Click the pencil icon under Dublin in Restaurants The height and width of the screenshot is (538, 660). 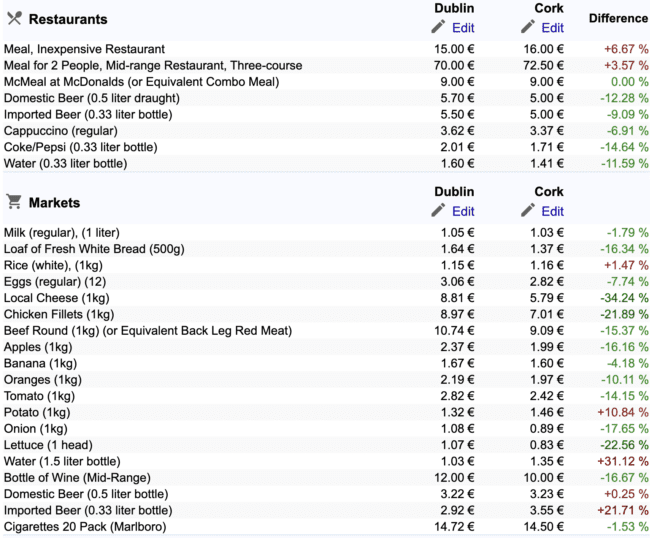438,27
